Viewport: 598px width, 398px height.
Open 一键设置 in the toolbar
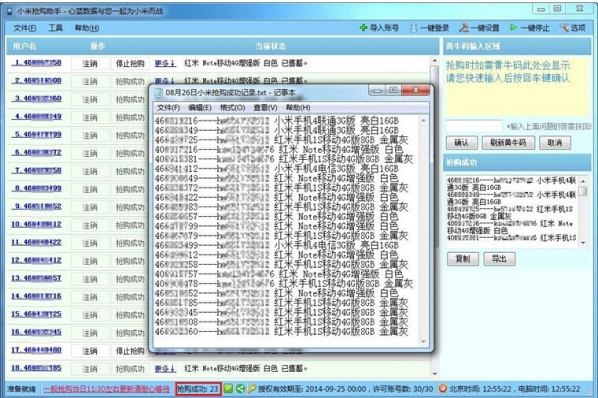click(x=479, y=28)
